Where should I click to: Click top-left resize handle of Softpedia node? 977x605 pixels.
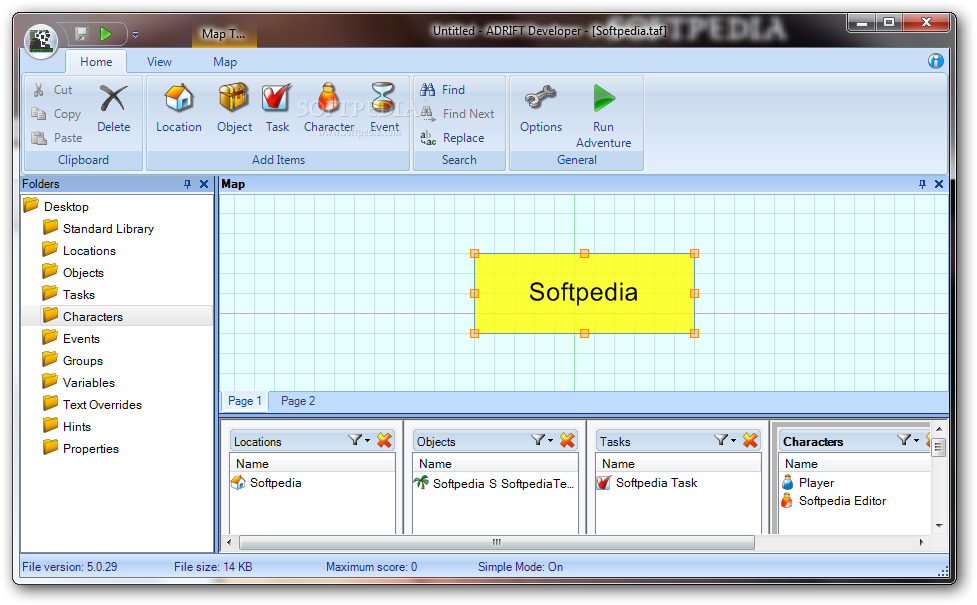(474, 254)
